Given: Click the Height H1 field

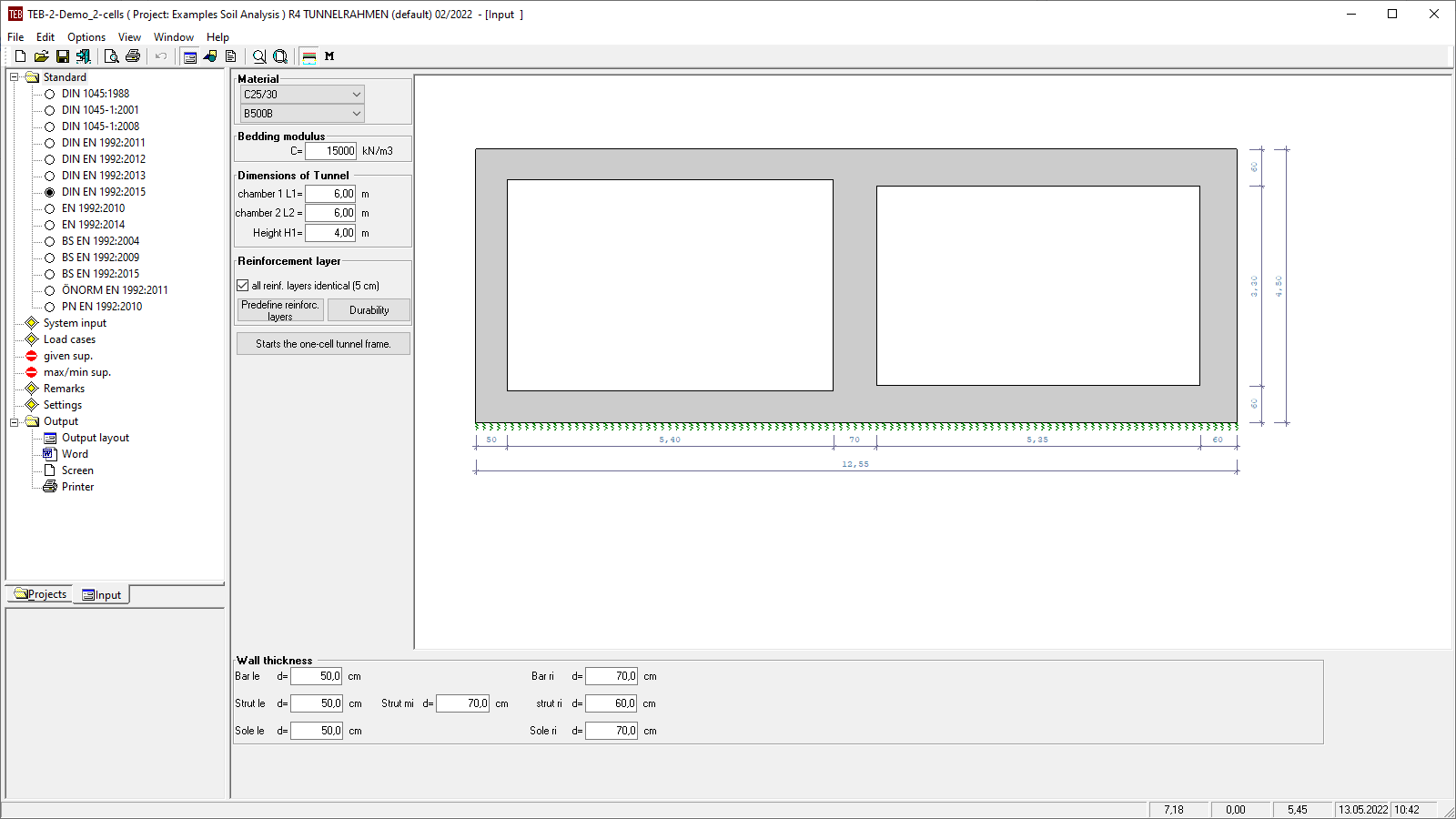Looking at the screenshot, I should click(330, 233).
